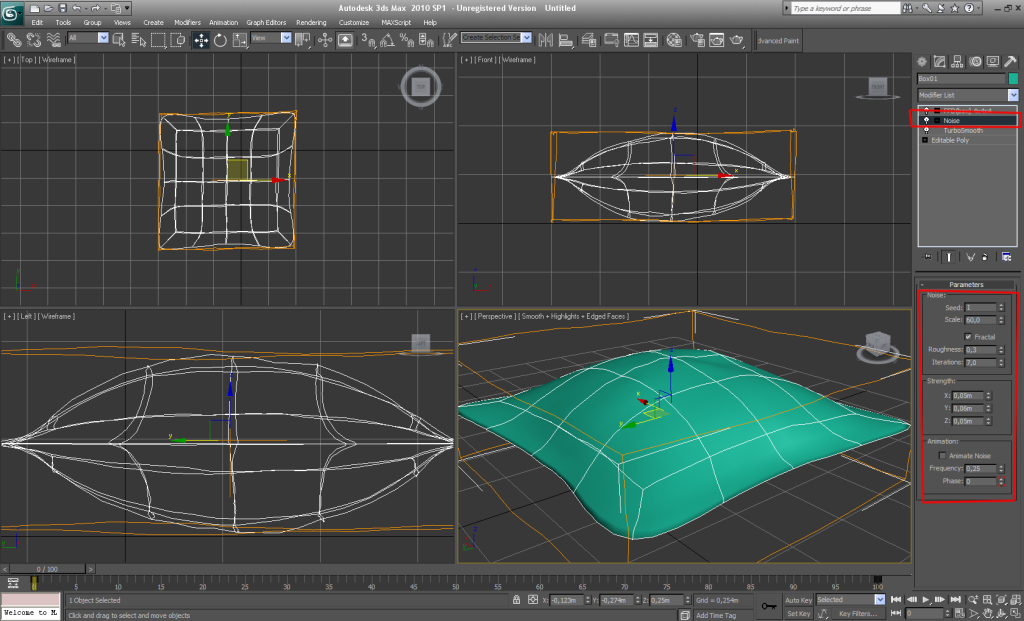Select the Select and Move tool

(200, 40)
